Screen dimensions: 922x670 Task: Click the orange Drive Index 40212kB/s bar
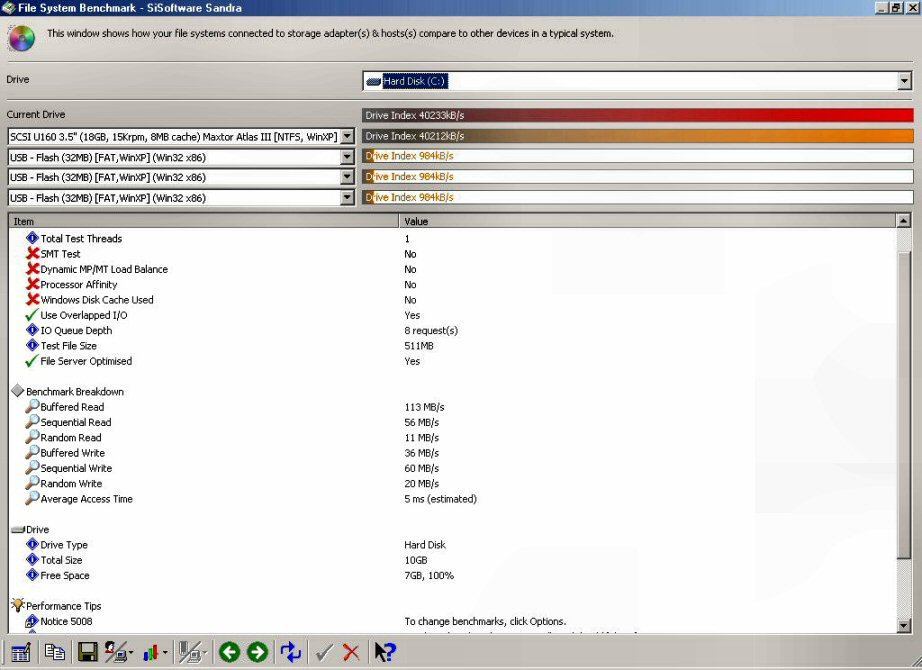pyautogui.click(x=637, y=136)
